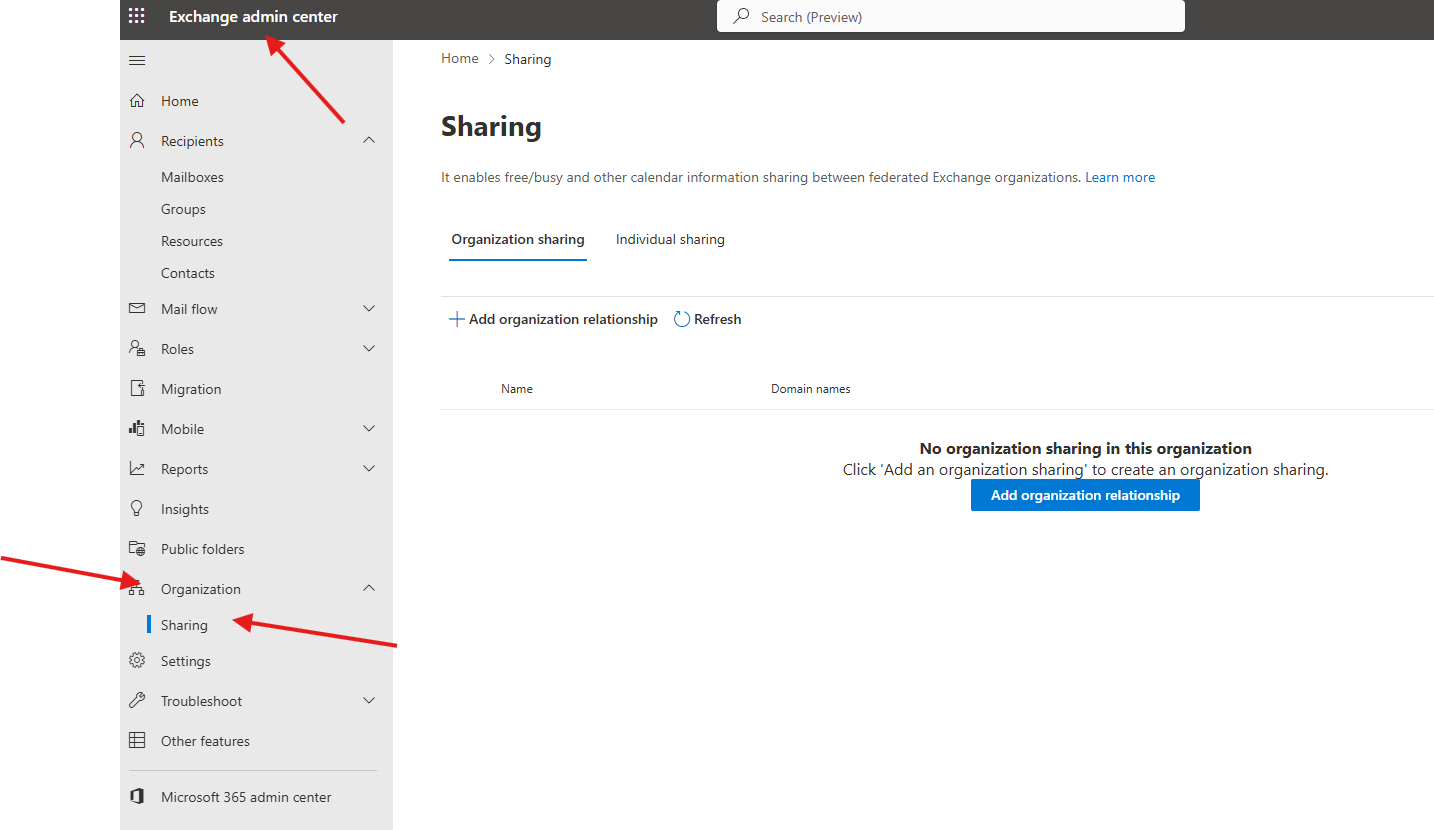The width and height of the screenshot is (1434, 830).
Task: Click the search magnifier icon
Action: coord(741,16)
